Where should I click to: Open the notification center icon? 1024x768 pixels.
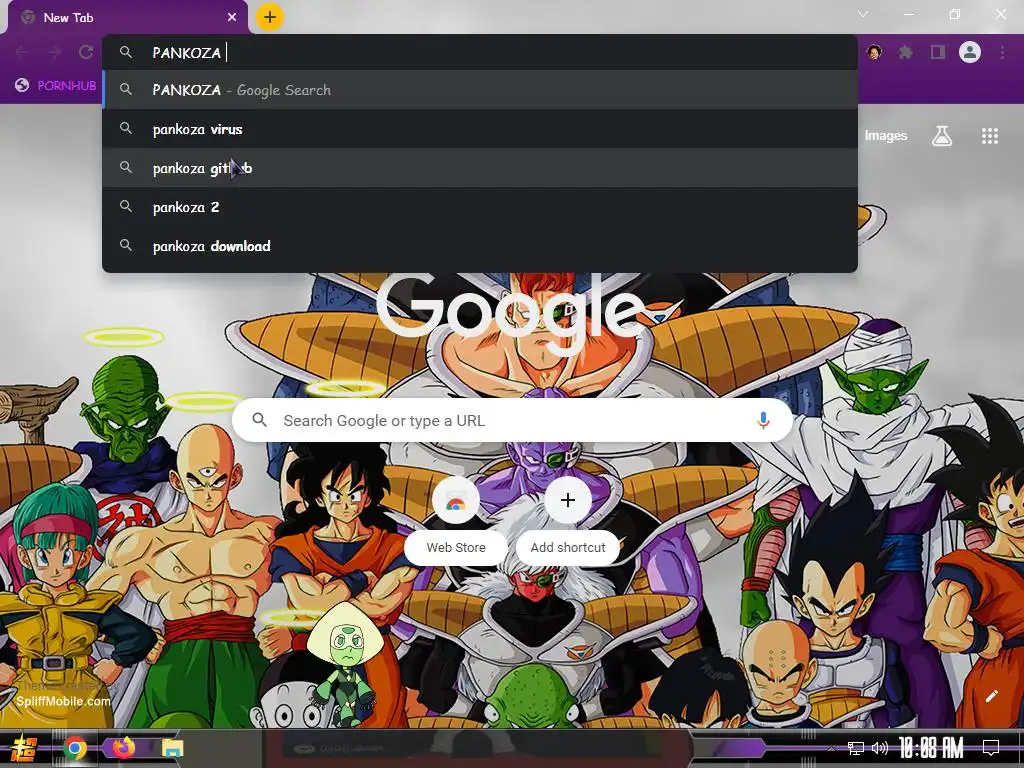coord(991,748)
